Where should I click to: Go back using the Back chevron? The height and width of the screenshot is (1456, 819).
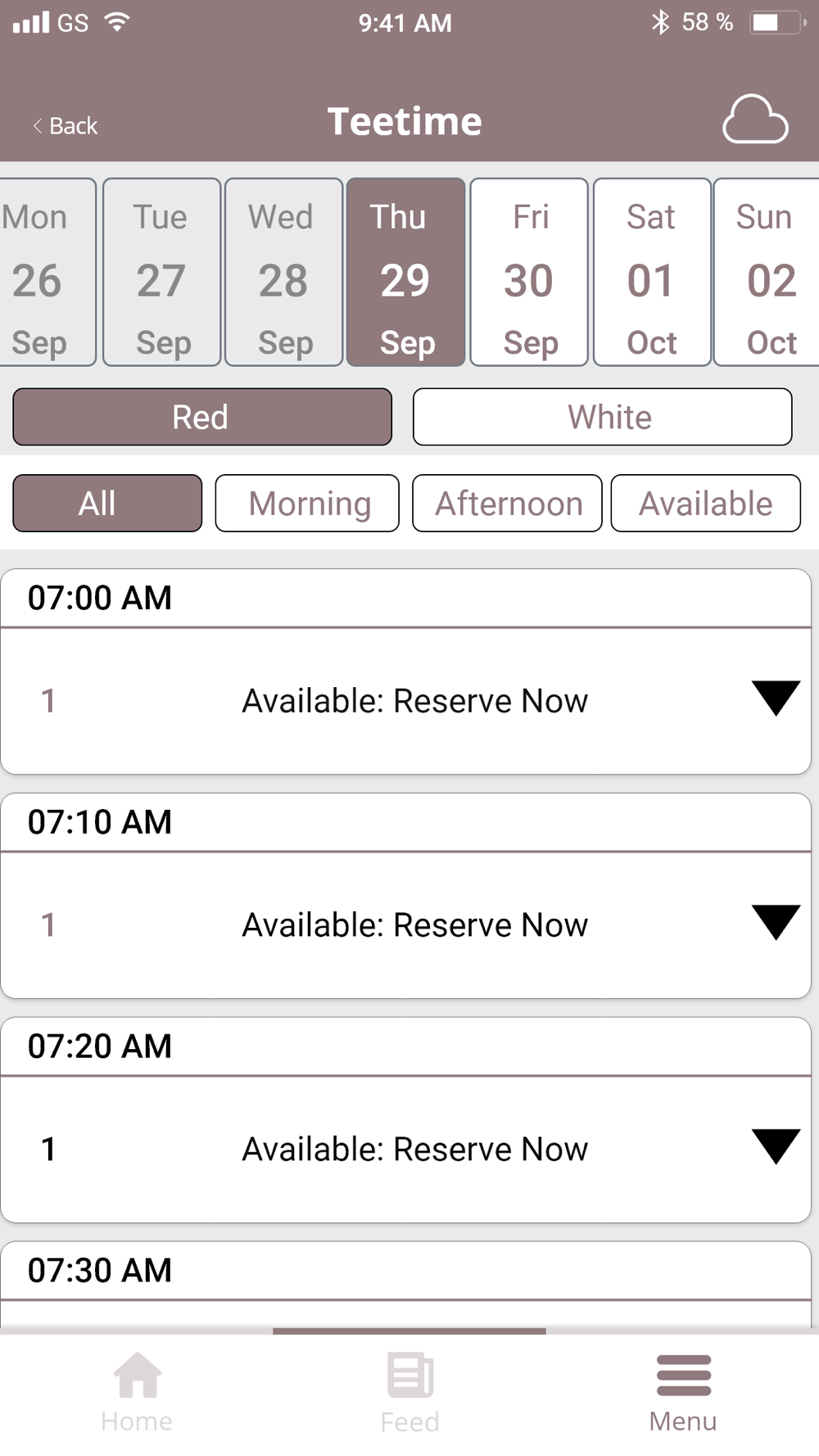[x=38, y=125]
